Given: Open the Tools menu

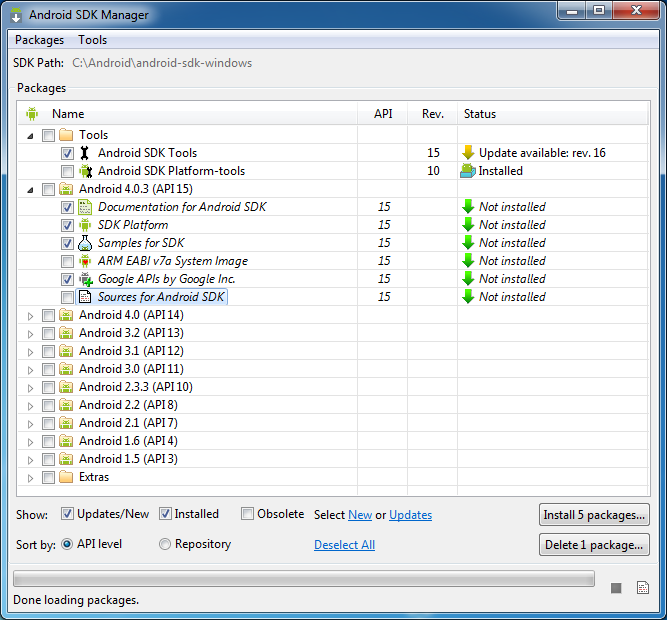Looking at the screenshot, I should pos(92,40).
